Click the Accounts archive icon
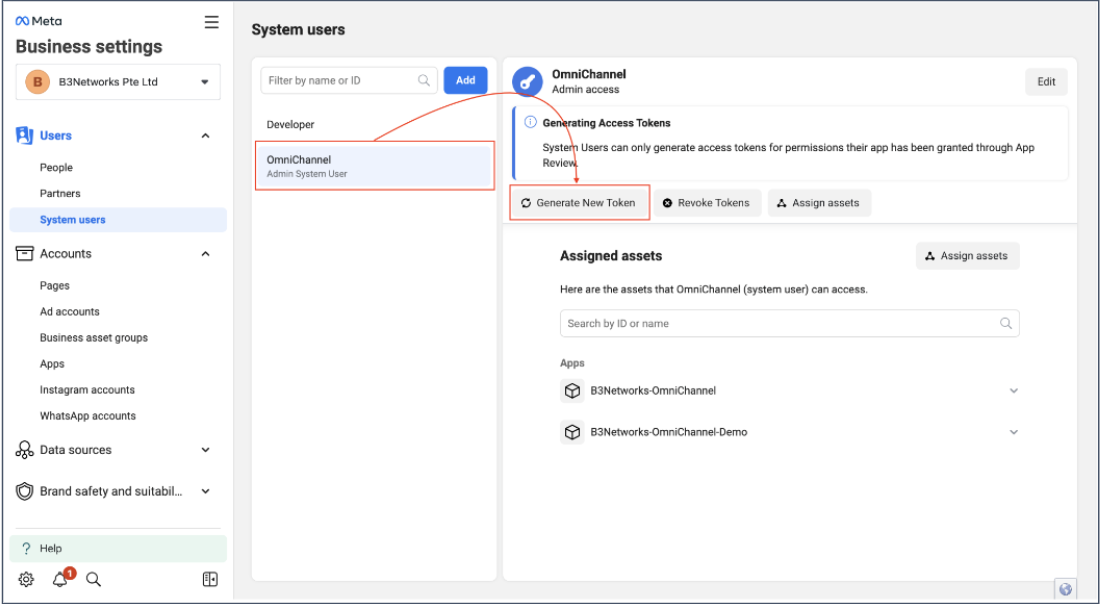1100x604 pixels. (x=25, y=253)
